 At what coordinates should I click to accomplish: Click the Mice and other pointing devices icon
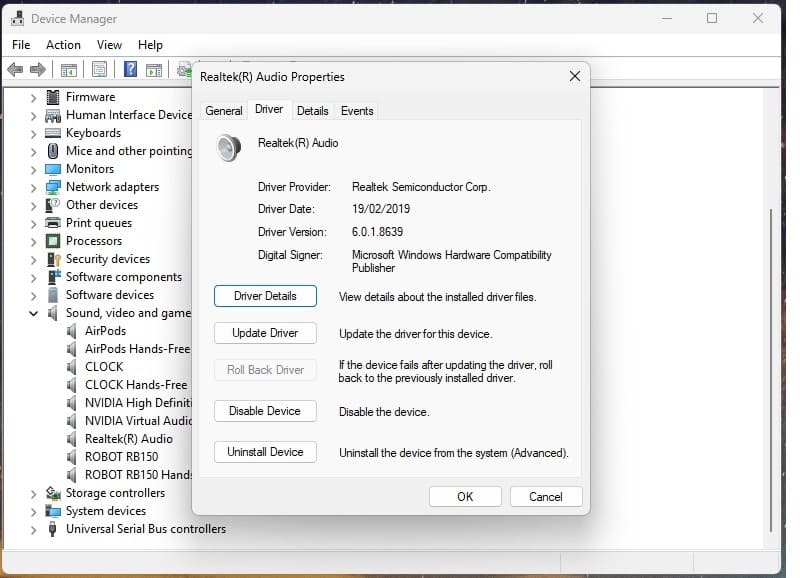(x=53, y=150)
